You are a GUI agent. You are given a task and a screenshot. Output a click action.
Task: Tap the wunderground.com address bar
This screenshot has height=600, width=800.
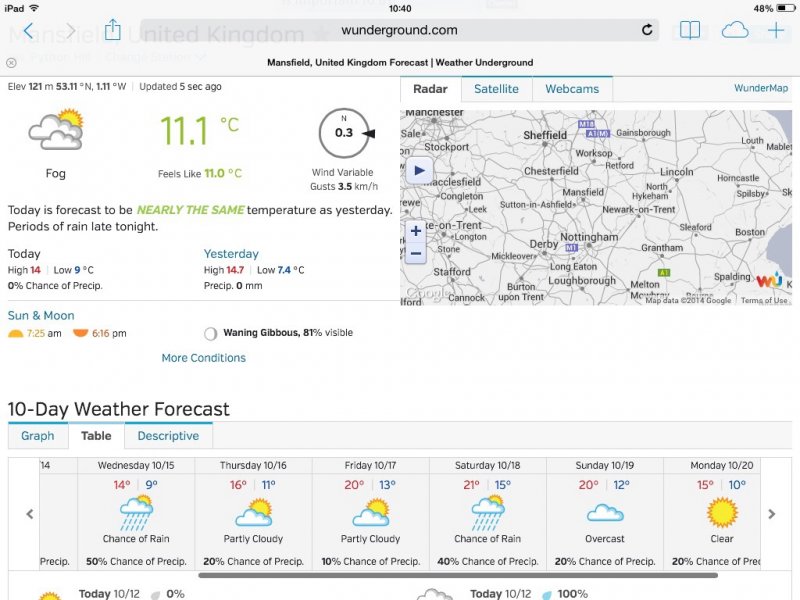point(399,30)
